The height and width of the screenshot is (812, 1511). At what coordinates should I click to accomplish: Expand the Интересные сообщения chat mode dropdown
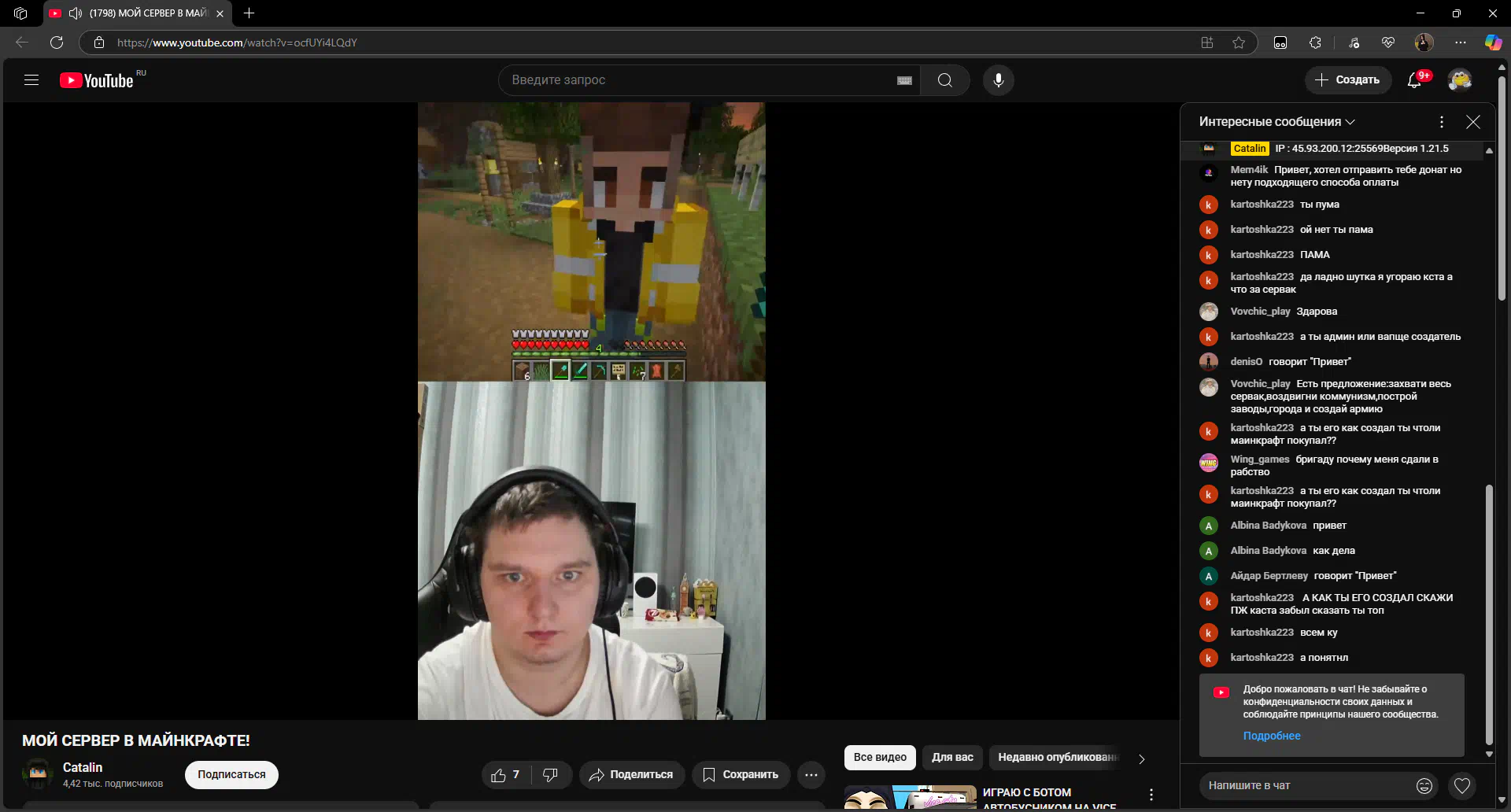point(1276,122)
